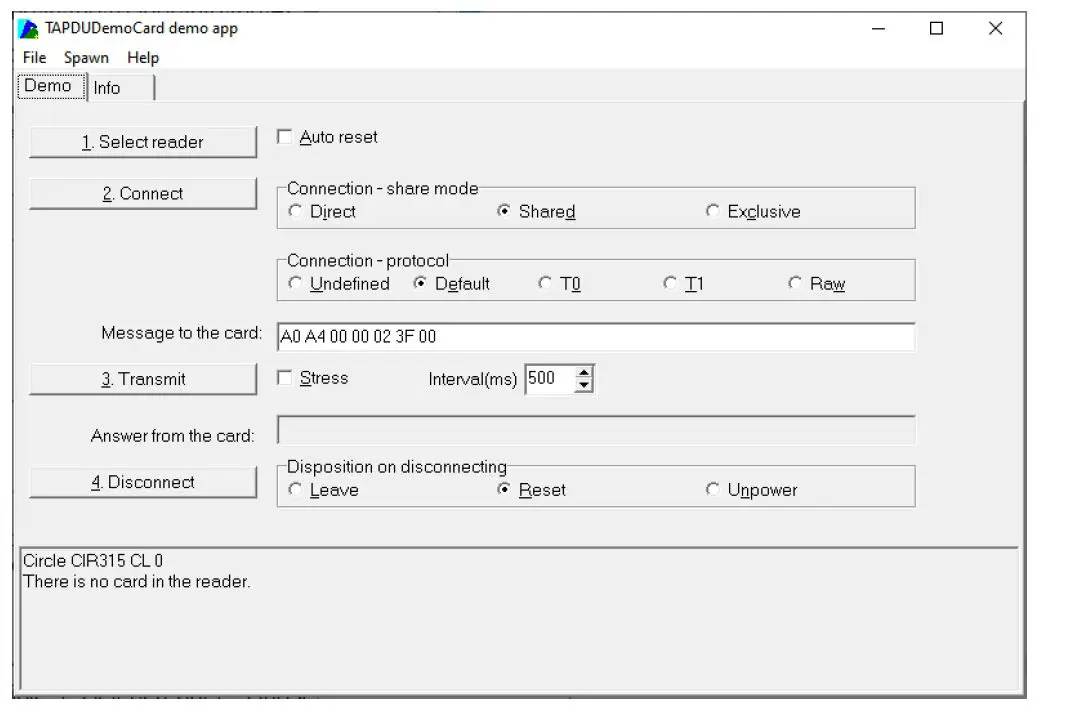This screenshot has height=712, width=1071.
Task: Click the Message to the card field
Action: pos(595,337)
